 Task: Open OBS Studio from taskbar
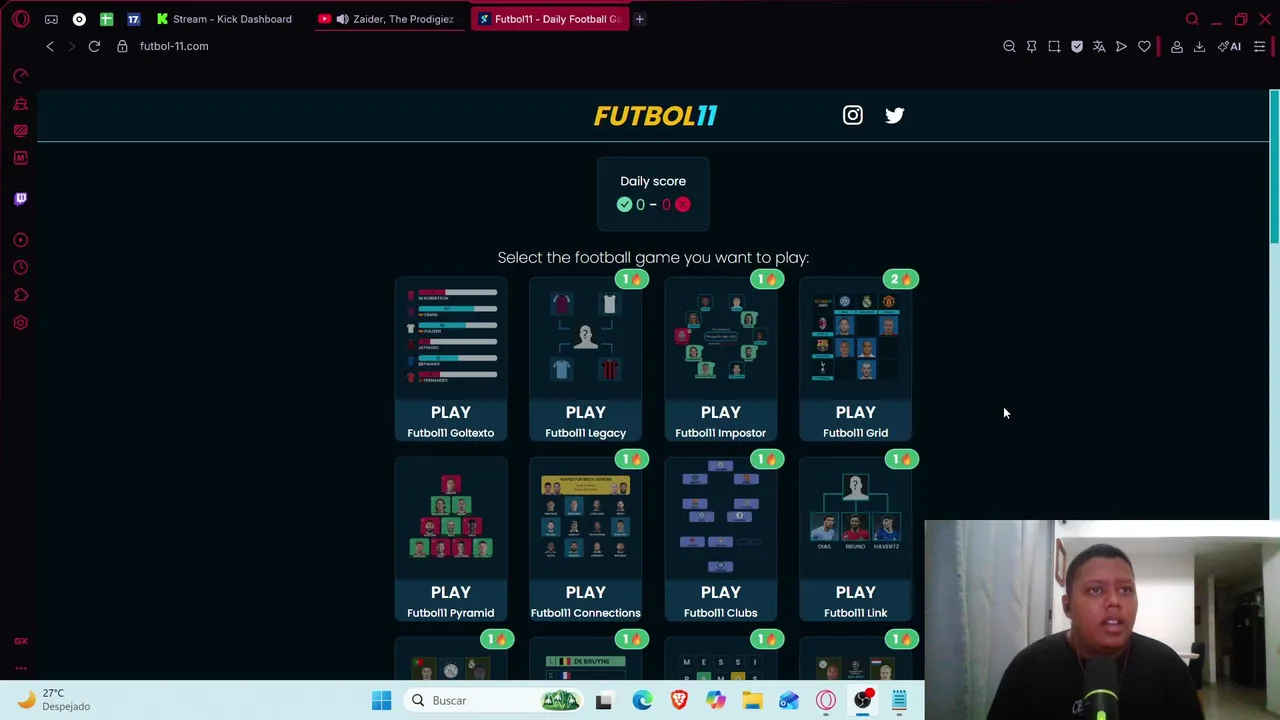pyautogui.click(x=862, y=700)
